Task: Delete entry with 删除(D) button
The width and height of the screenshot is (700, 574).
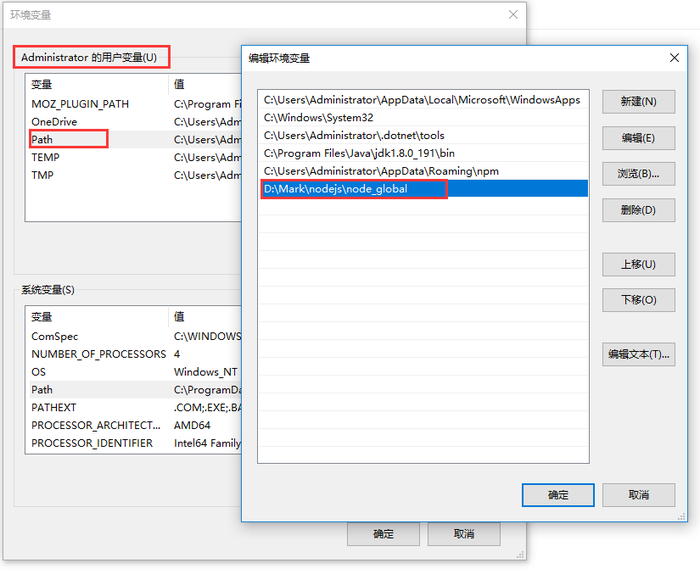Action: click(x=638, y=210)
